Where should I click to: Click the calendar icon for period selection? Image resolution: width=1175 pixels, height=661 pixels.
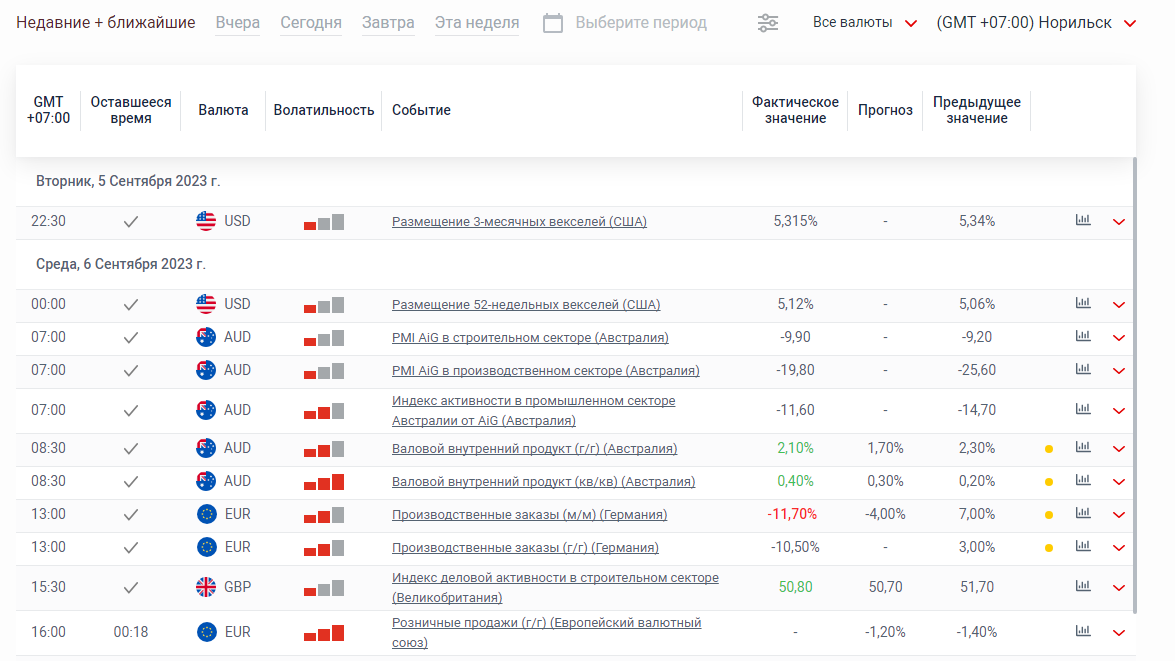click(553, 23)
